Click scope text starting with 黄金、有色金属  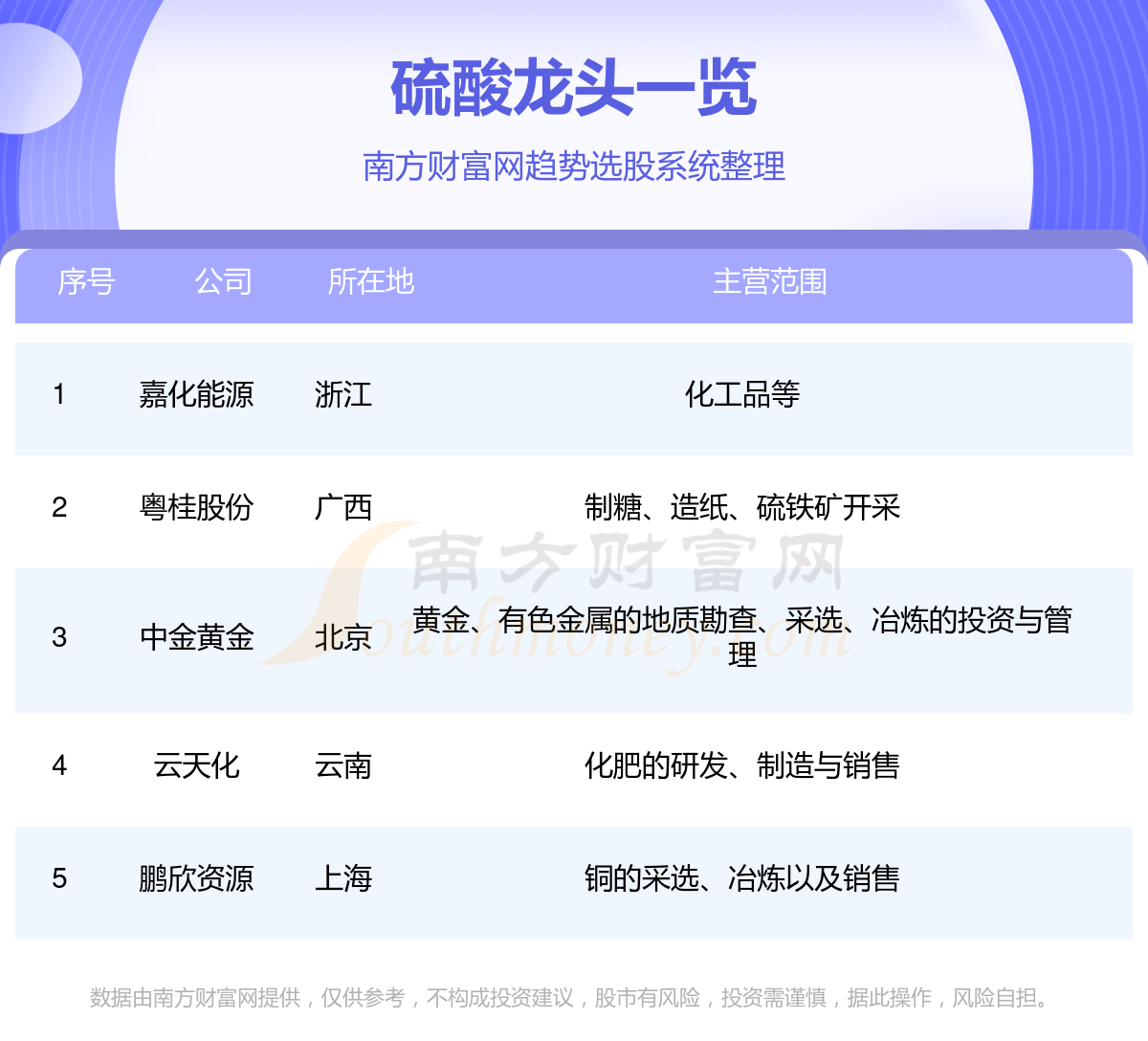tap(742, 637)
